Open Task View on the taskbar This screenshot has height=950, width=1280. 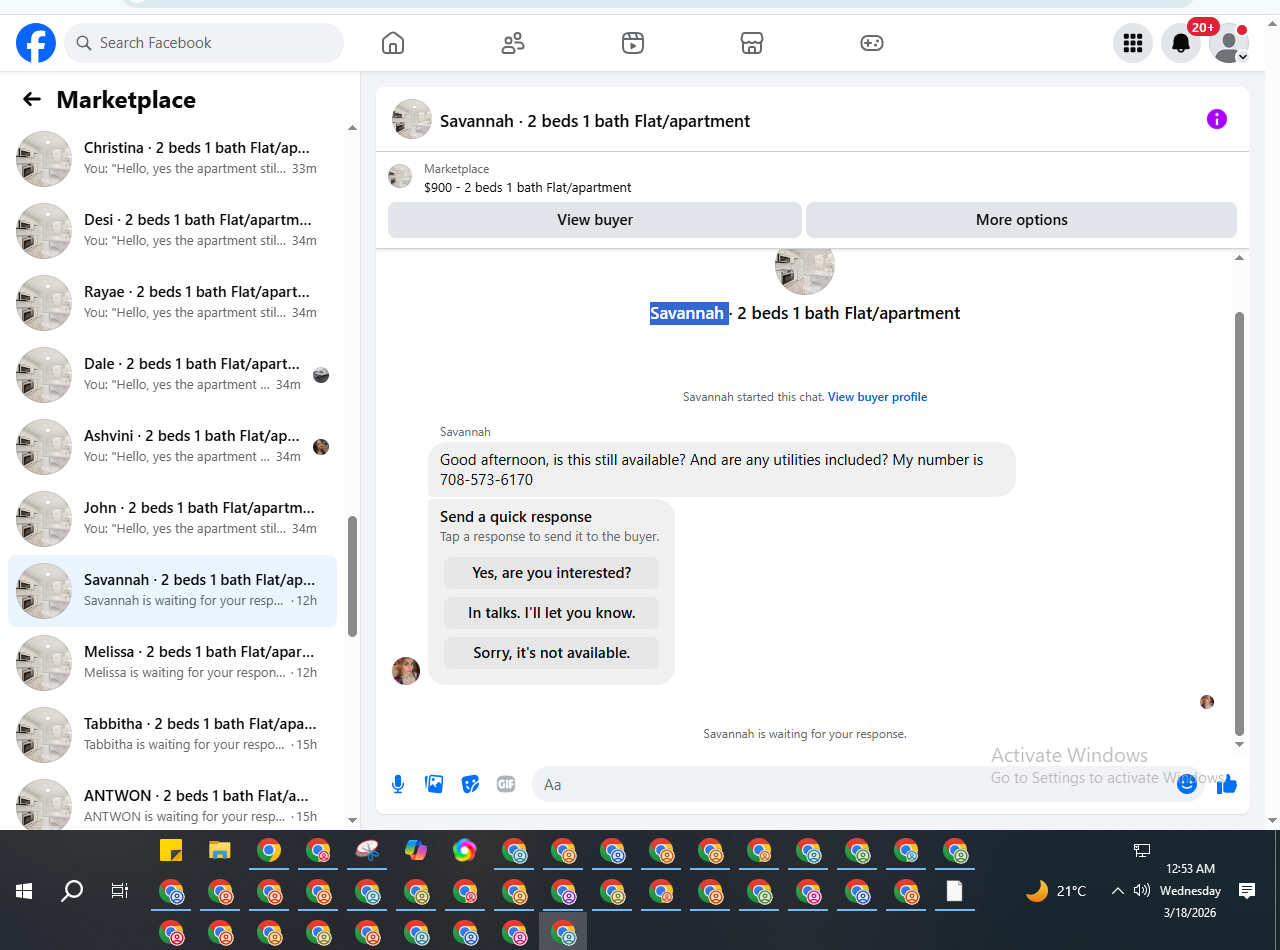tap(120, 890)
